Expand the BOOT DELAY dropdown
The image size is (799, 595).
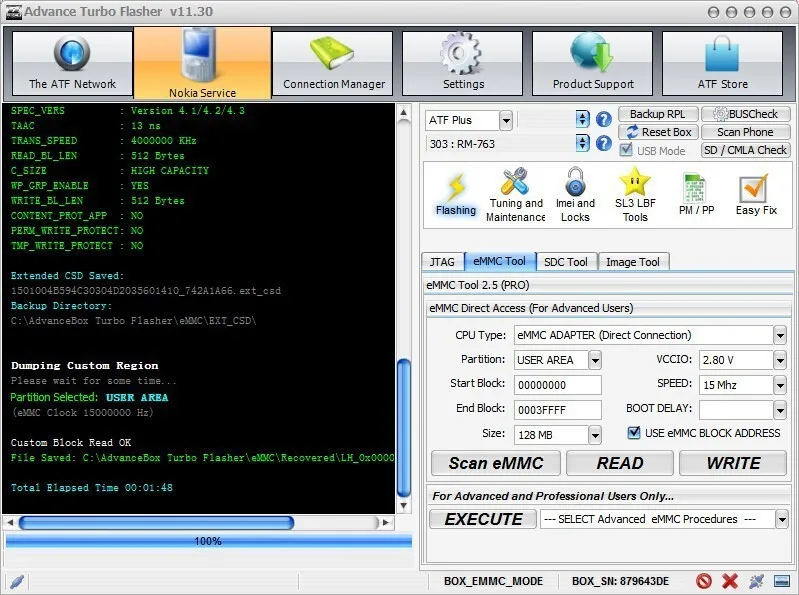click(x=780, y=410)
